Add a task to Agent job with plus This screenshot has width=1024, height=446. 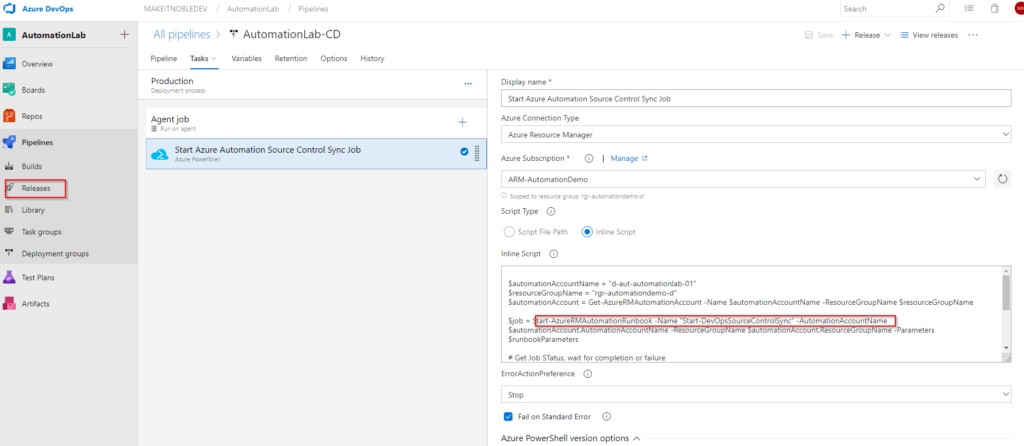pyautogui.click(x=462, y=122)
